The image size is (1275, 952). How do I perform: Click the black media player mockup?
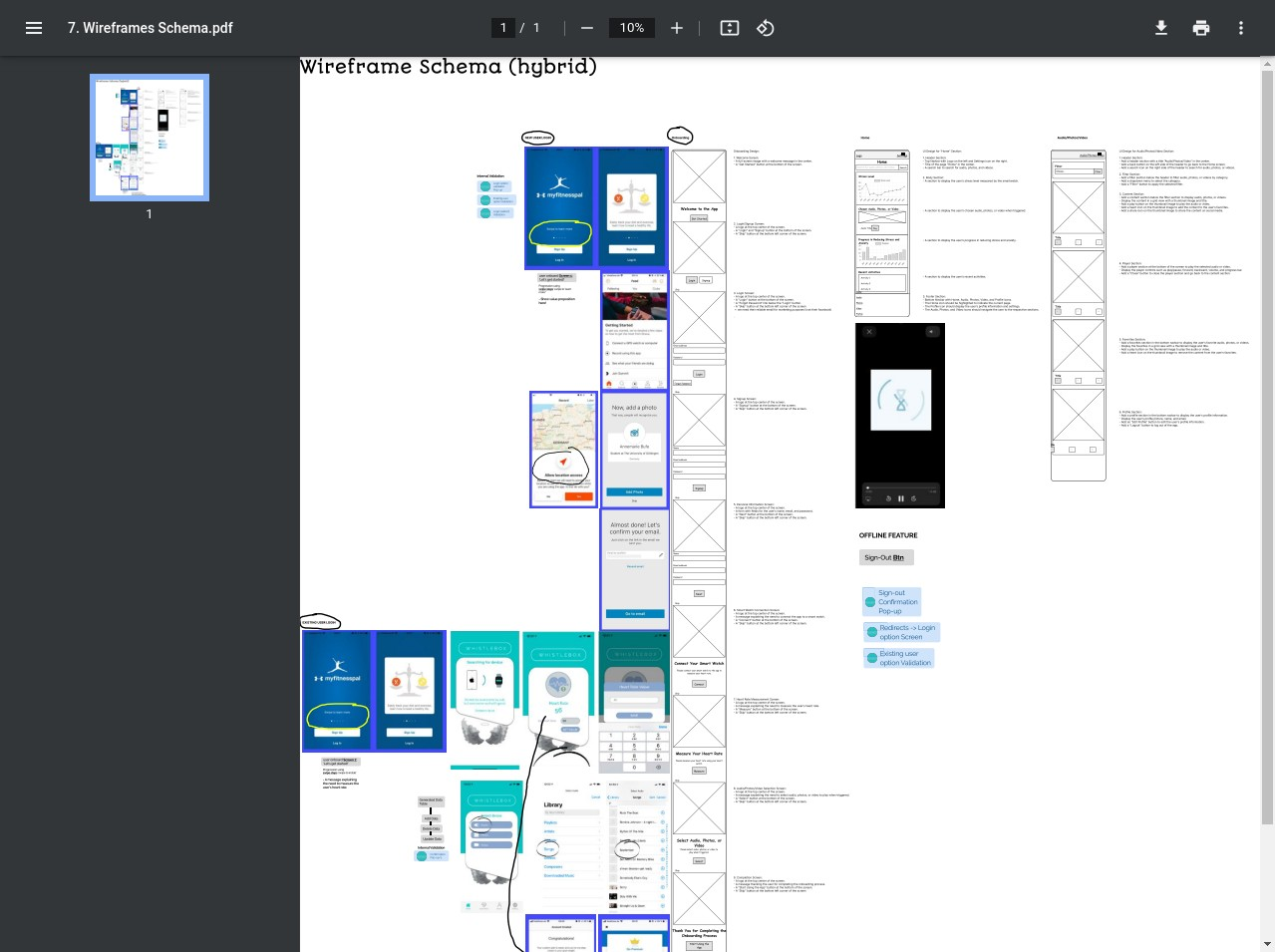coord(899,415)
